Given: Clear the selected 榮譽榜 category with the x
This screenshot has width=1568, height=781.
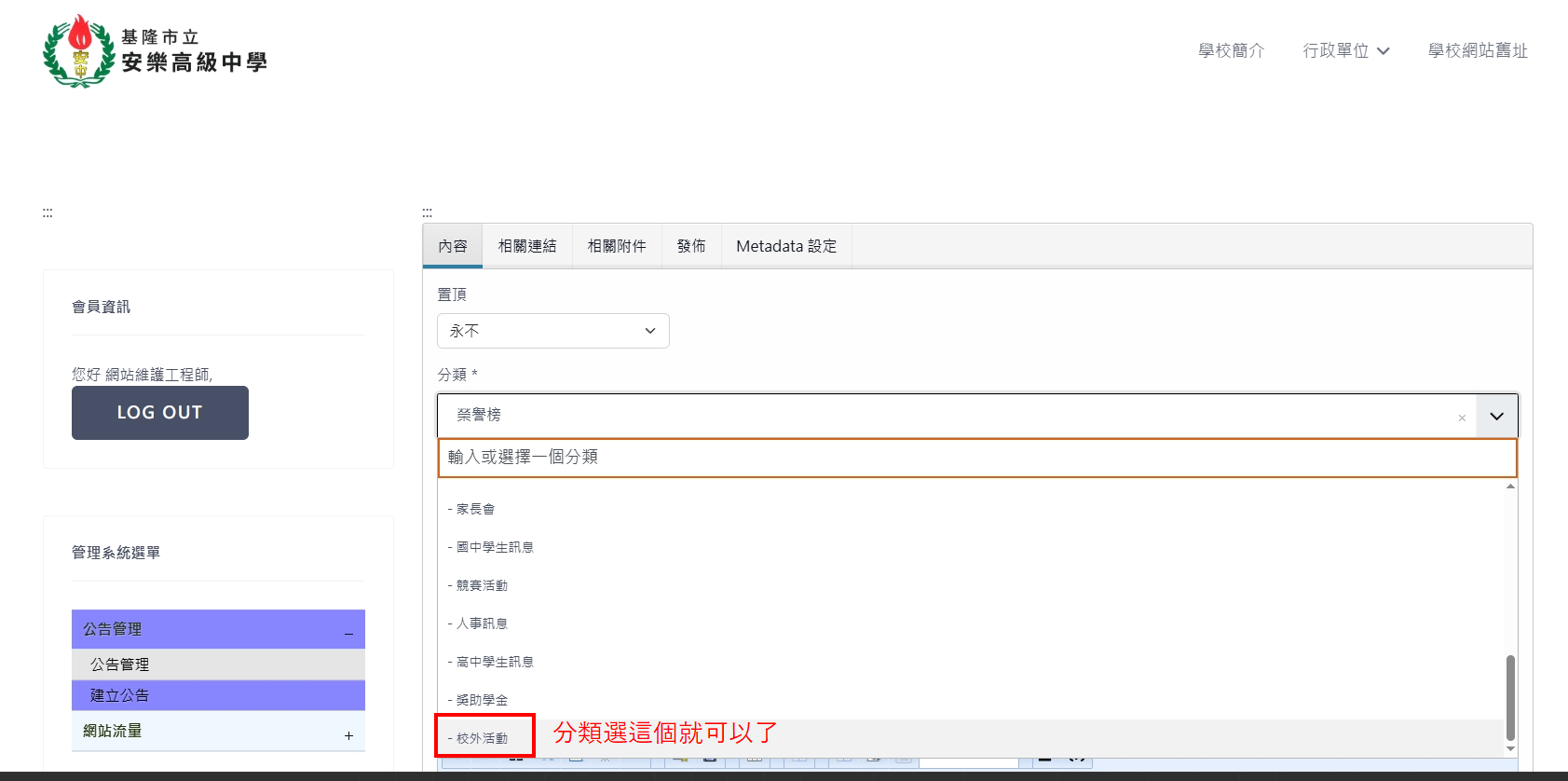Looking at the screenshot, I should click(1462, 418).
